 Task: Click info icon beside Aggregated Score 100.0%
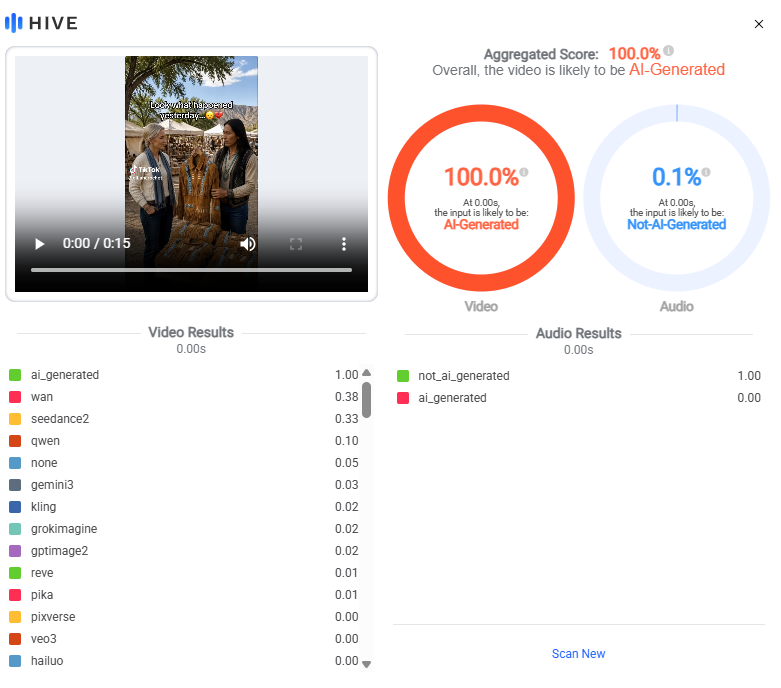point(668,50)
